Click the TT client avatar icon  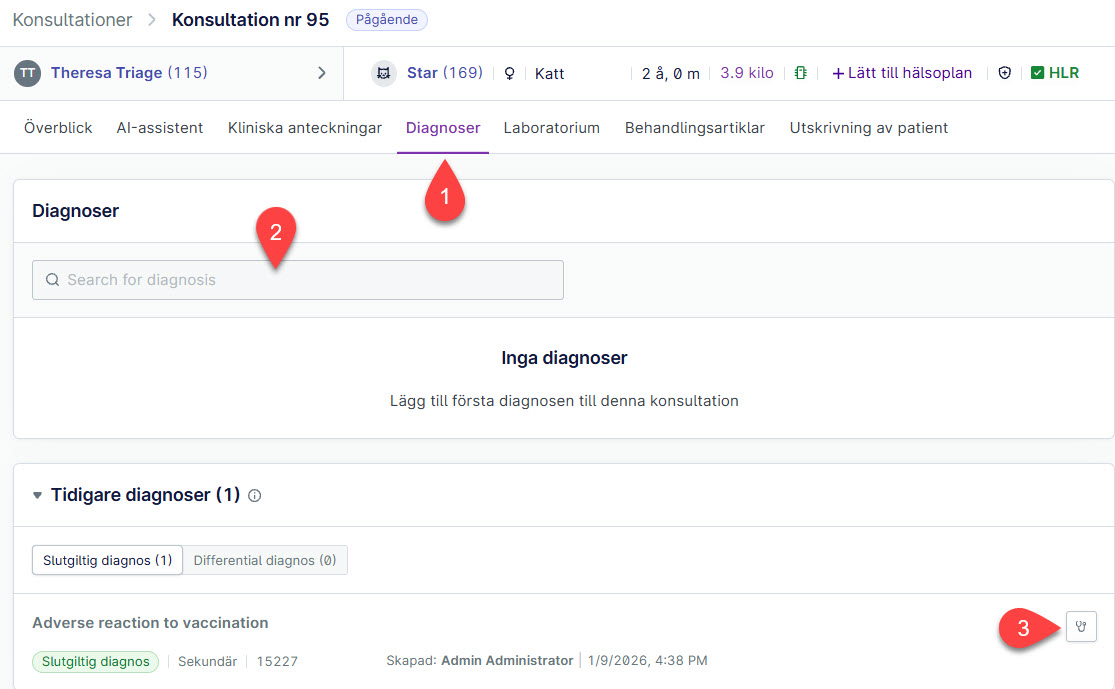point(28,73)
